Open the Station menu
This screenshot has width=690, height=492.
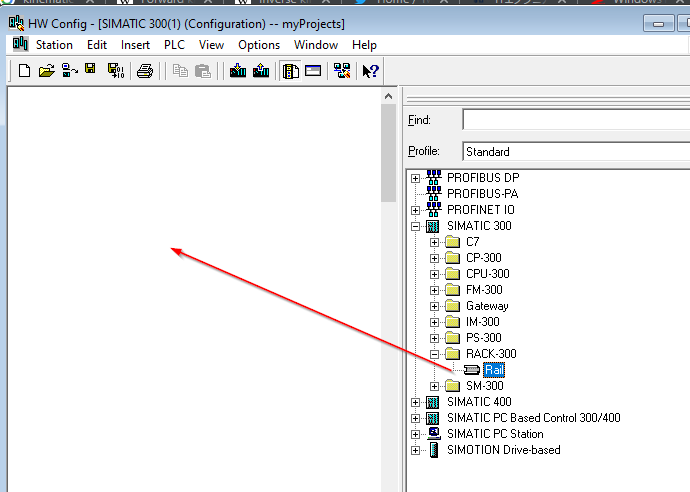point(54,45)
